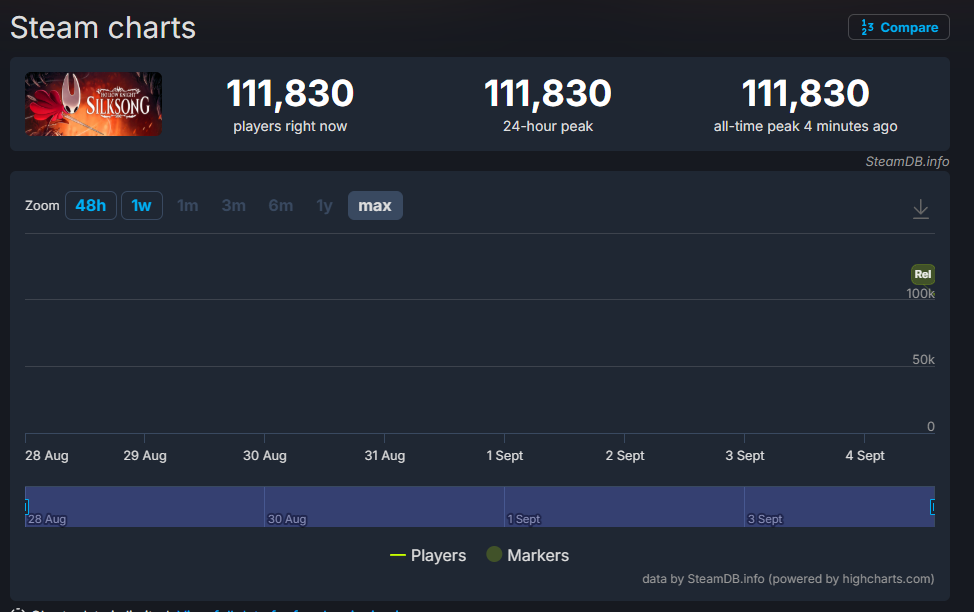Screen dimensions: 974x612
Task: Click the 50k y-axis label
Action: click(x=923, y=360)
